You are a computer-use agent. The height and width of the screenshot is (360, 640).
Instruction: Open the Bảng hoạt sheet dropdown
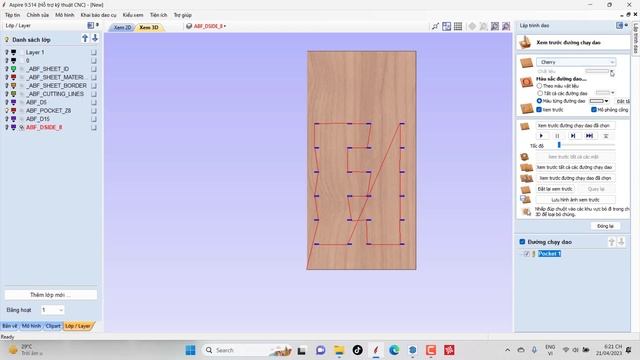[52, 310]
